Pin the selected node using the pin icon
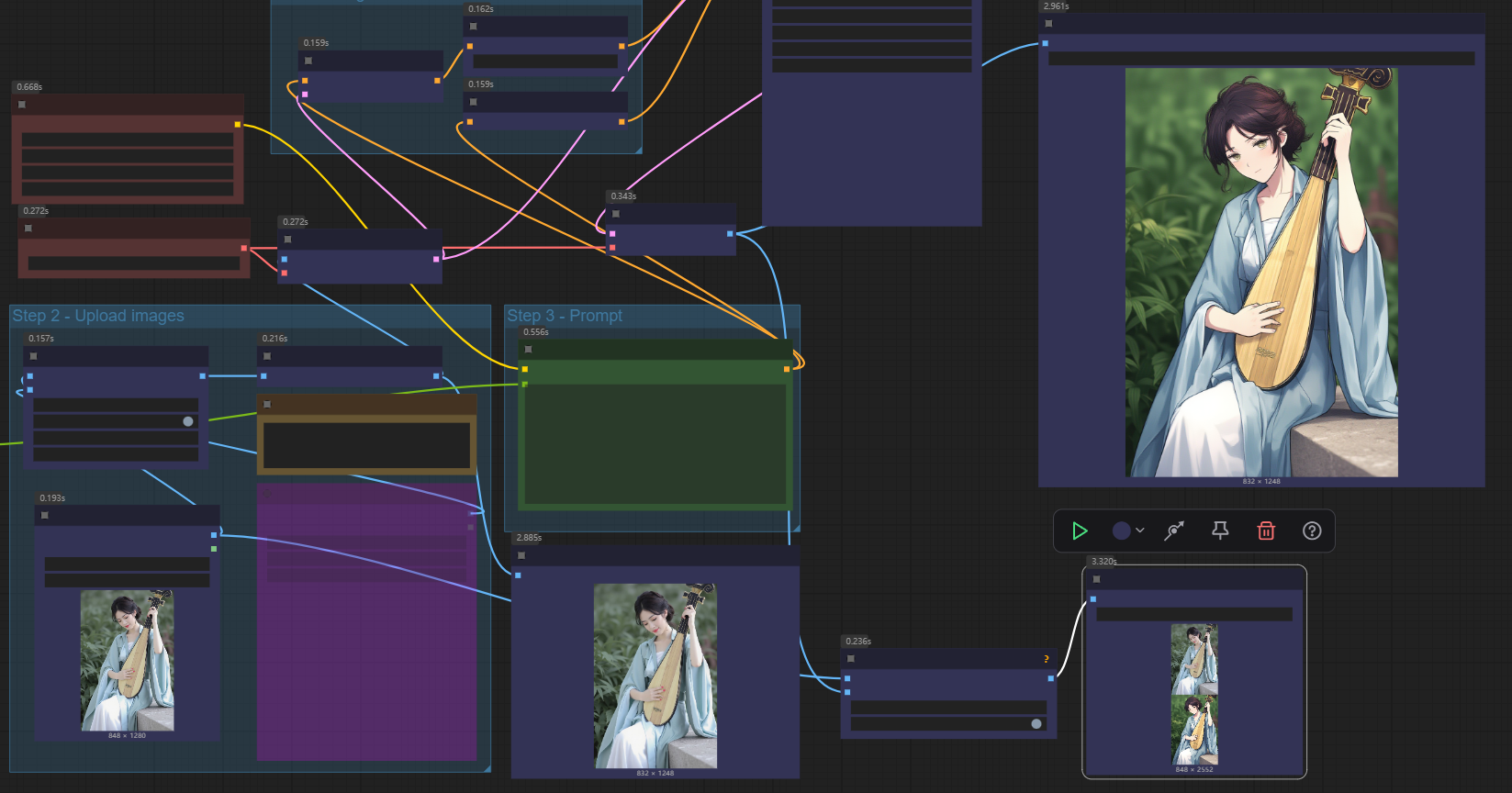The width and height of the screenshot is (1512, 793). [x=1220, y=531]
